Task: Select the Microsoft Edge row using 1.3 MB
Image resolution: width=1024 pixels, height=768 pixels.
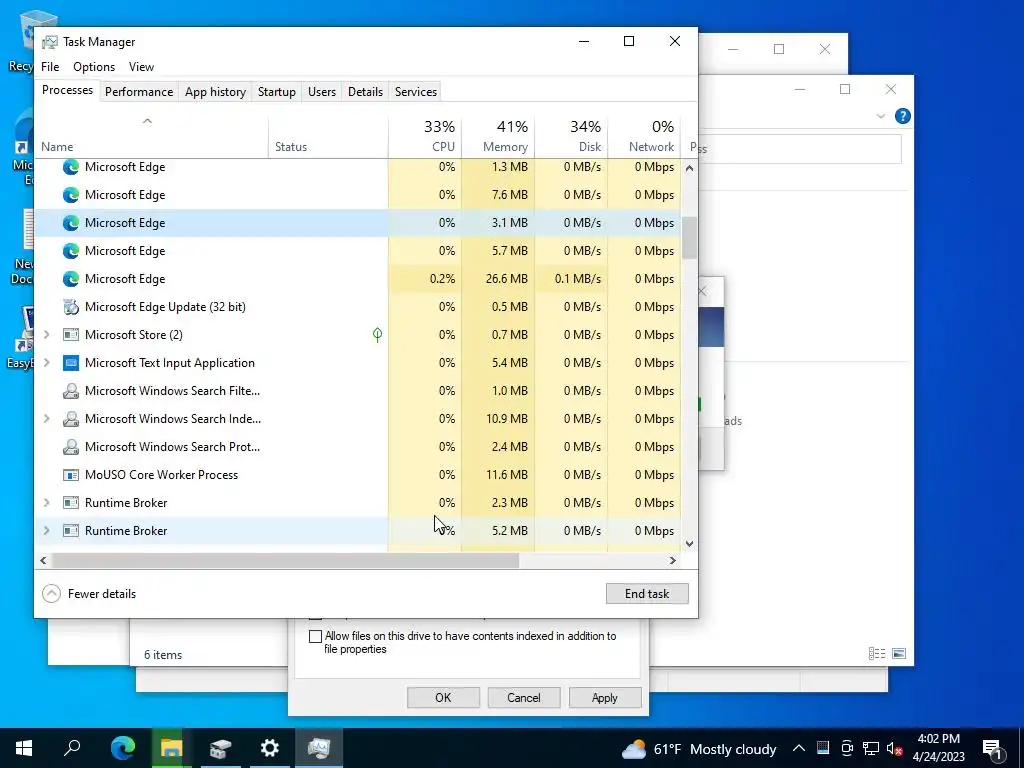Action: tap(358, 167)
